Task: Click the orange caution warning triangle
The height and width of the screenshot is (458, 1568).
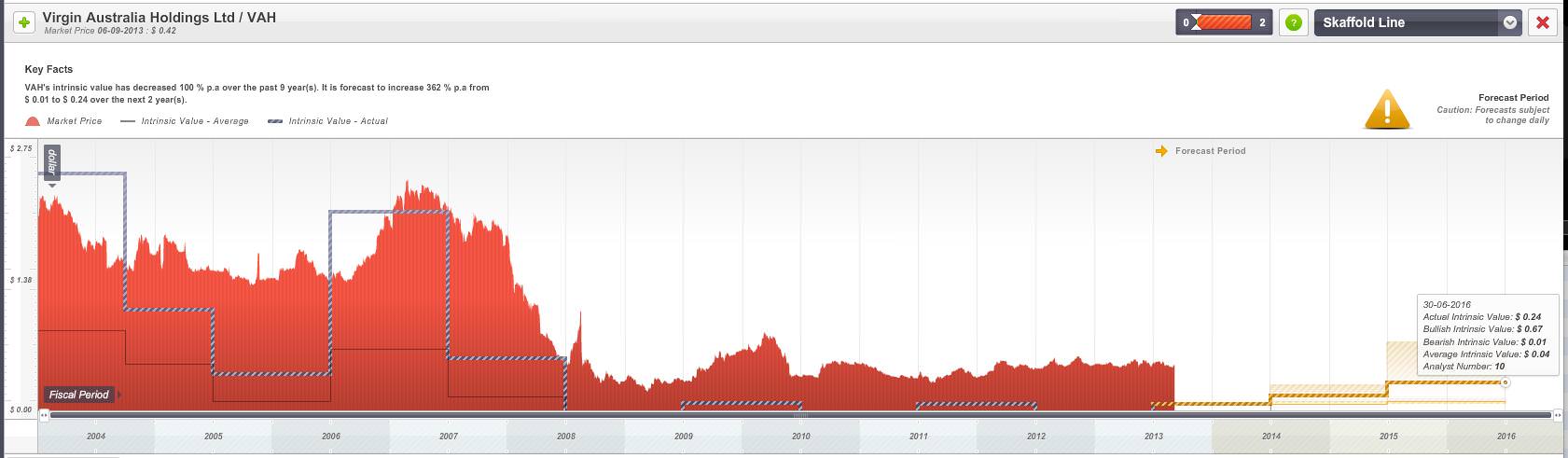Action: 1386,110
